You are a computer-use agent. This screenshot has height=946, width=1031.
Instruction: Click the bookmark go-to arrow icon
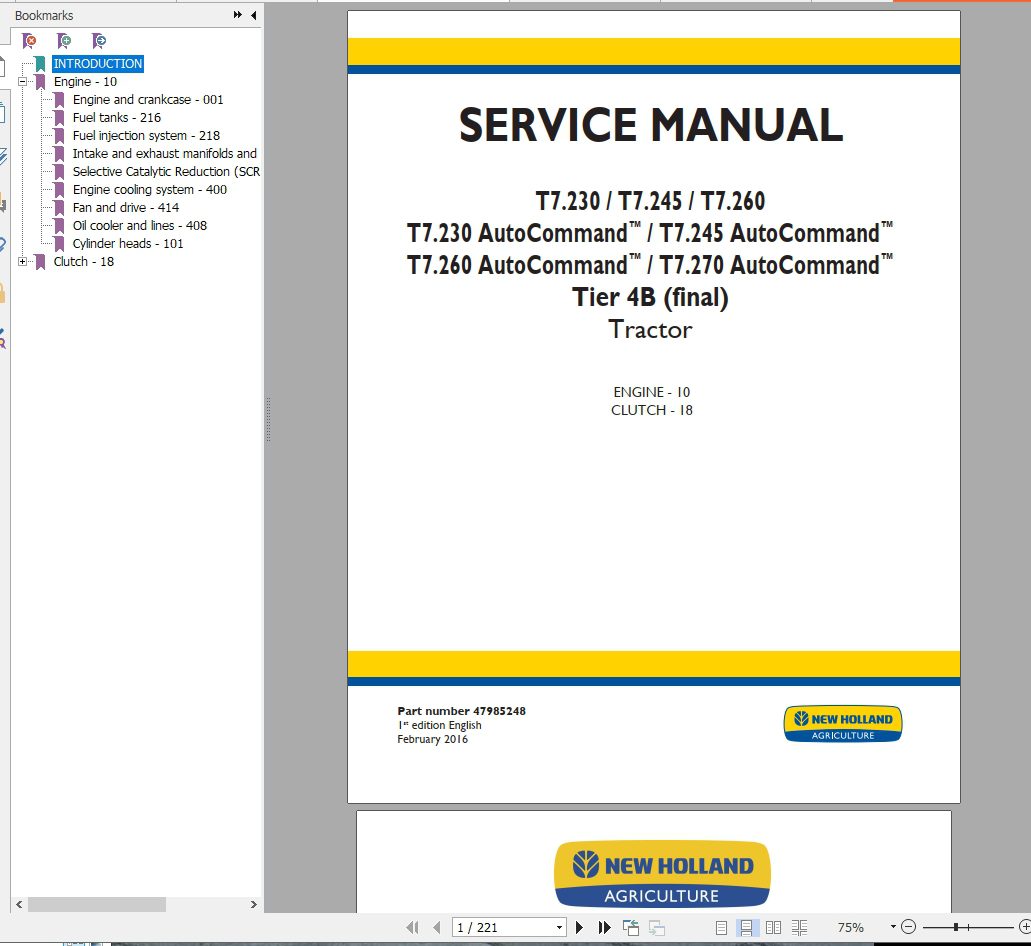point(99,41)
